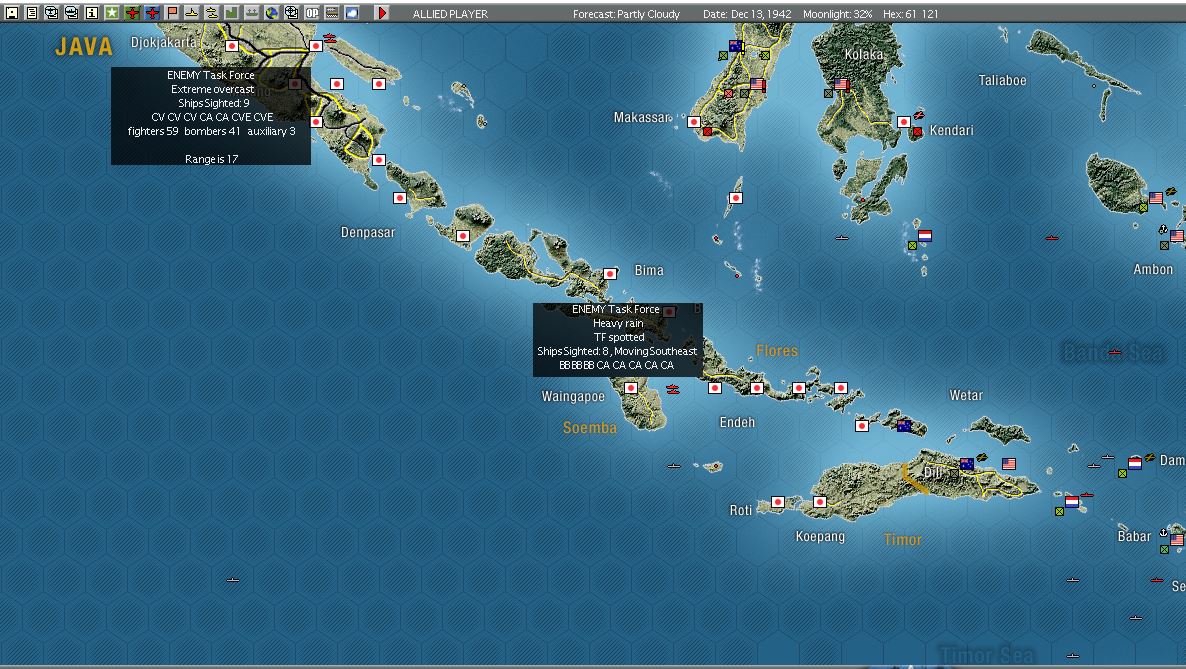Click the red play arrow end-turn button
This screenshot has width=1186, height=669.
(x=381, y=13)
